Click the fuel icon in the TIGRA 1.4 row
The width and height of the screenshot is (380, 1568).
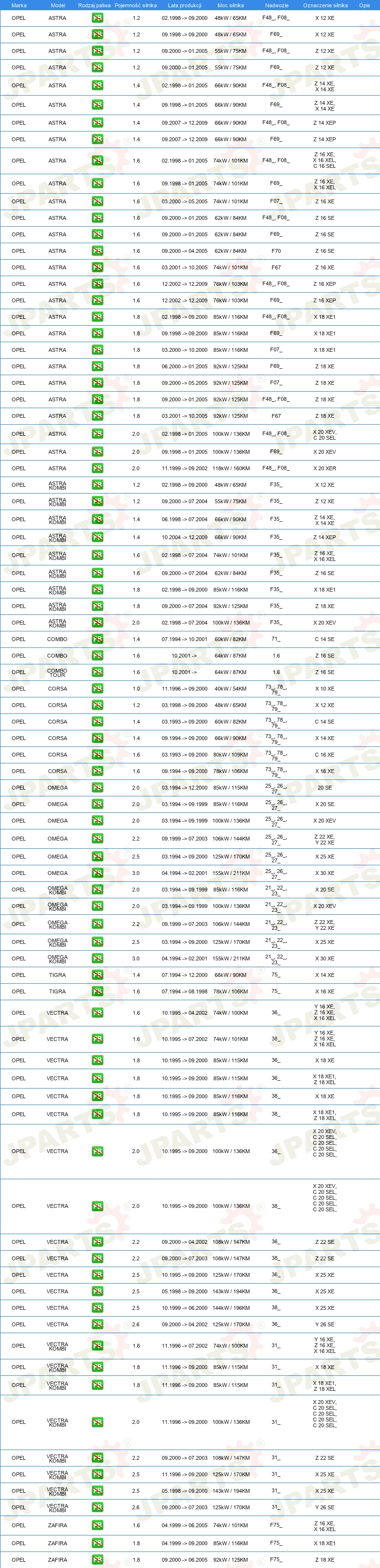(x=98, y=975)
